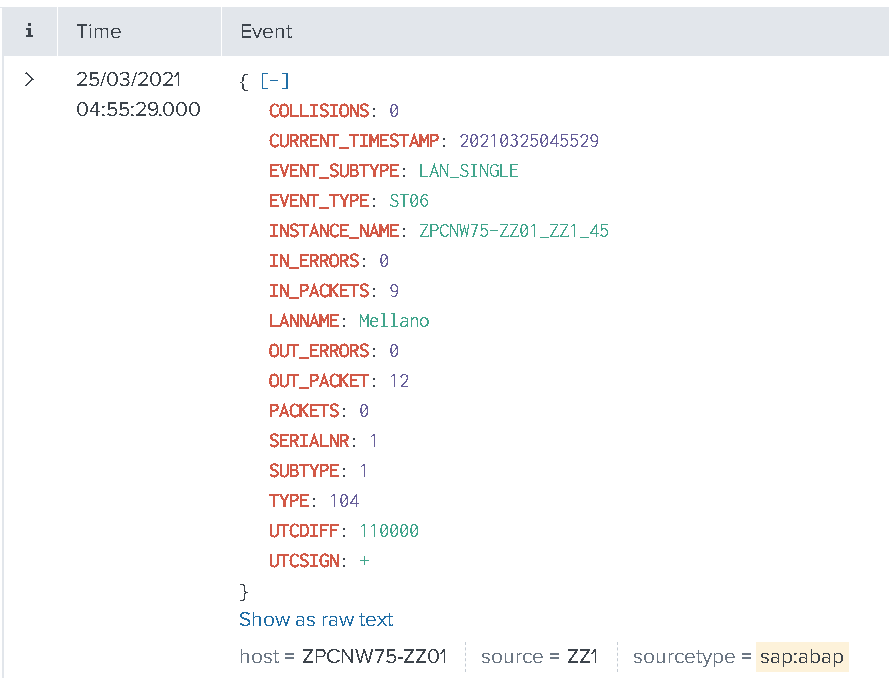Click the LANNAME value Mellano
The width and height of the screenshot is (889, 678).
point(394,321)
